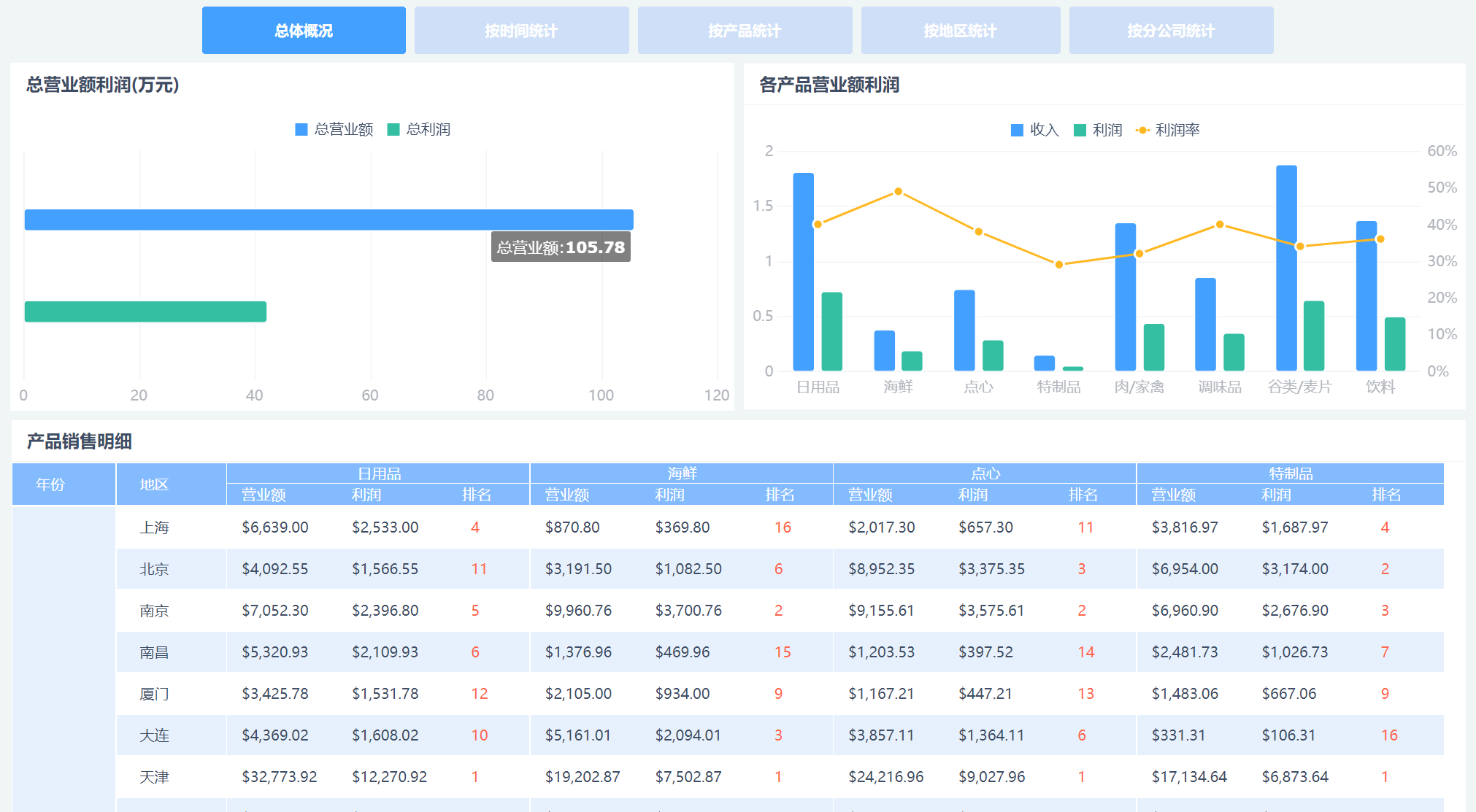The image size is (1476, 812).
Task: Click 排名 header under 海鲜
Action: (780, 495)
